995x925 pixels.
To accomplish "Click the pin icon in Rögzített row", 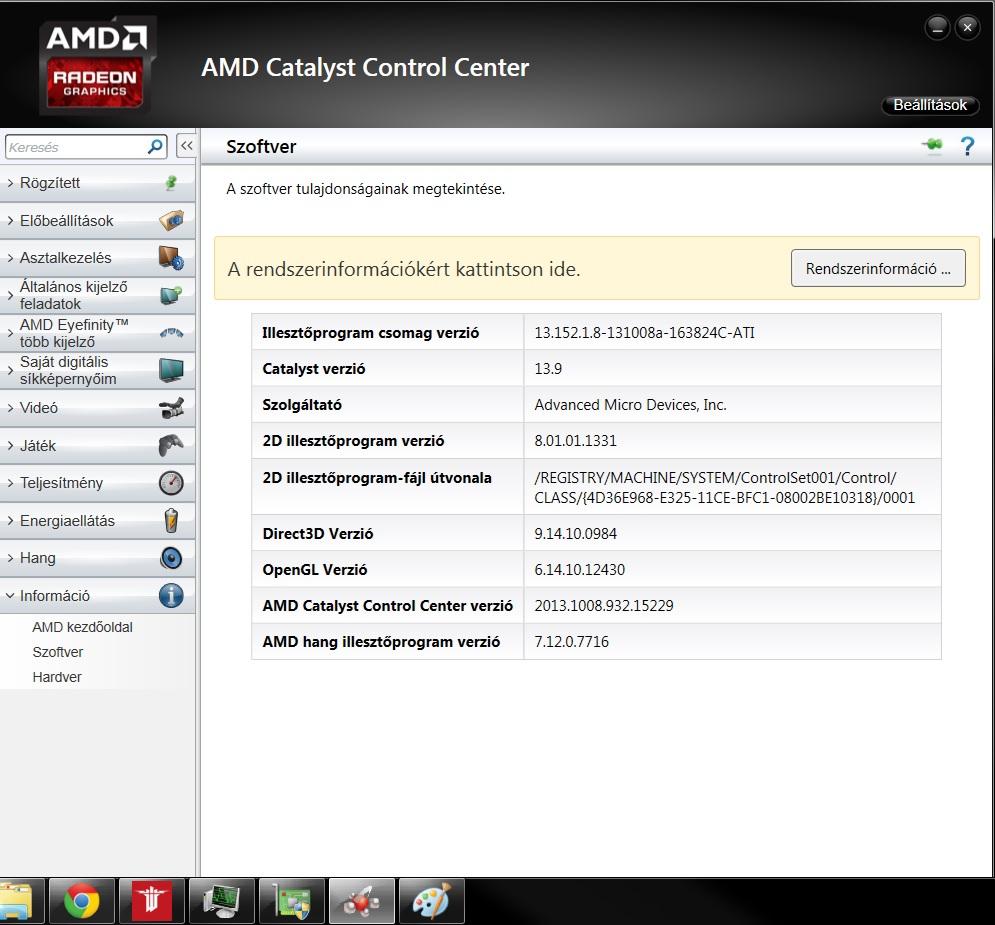I will (171, 183).
